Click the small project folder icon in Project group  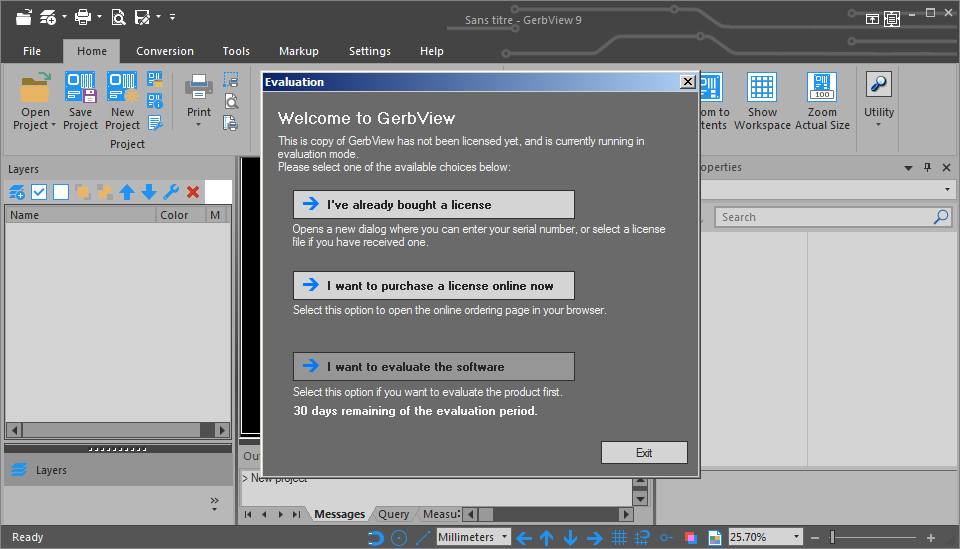pyautogui.click(x=155, y=80)
